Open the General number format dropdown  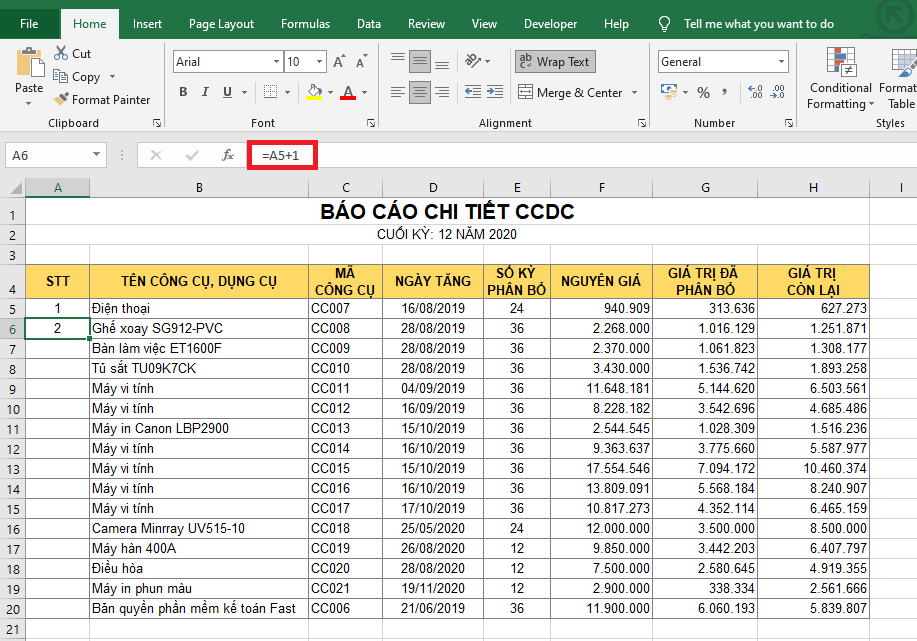click(x=781, y=62)
